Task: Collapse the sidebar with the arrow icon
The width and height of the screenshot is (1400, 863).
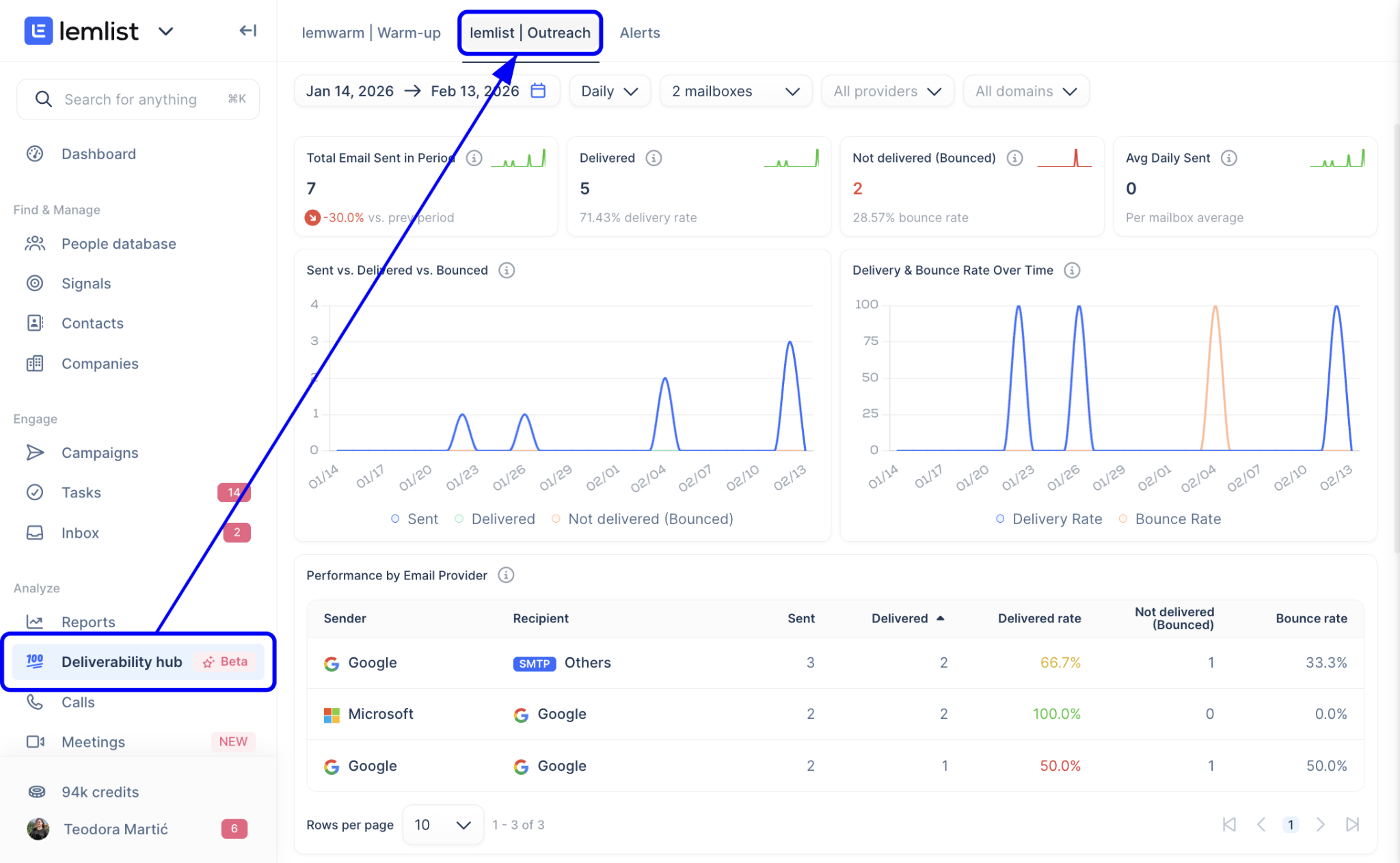Action: tap(247, 31)
